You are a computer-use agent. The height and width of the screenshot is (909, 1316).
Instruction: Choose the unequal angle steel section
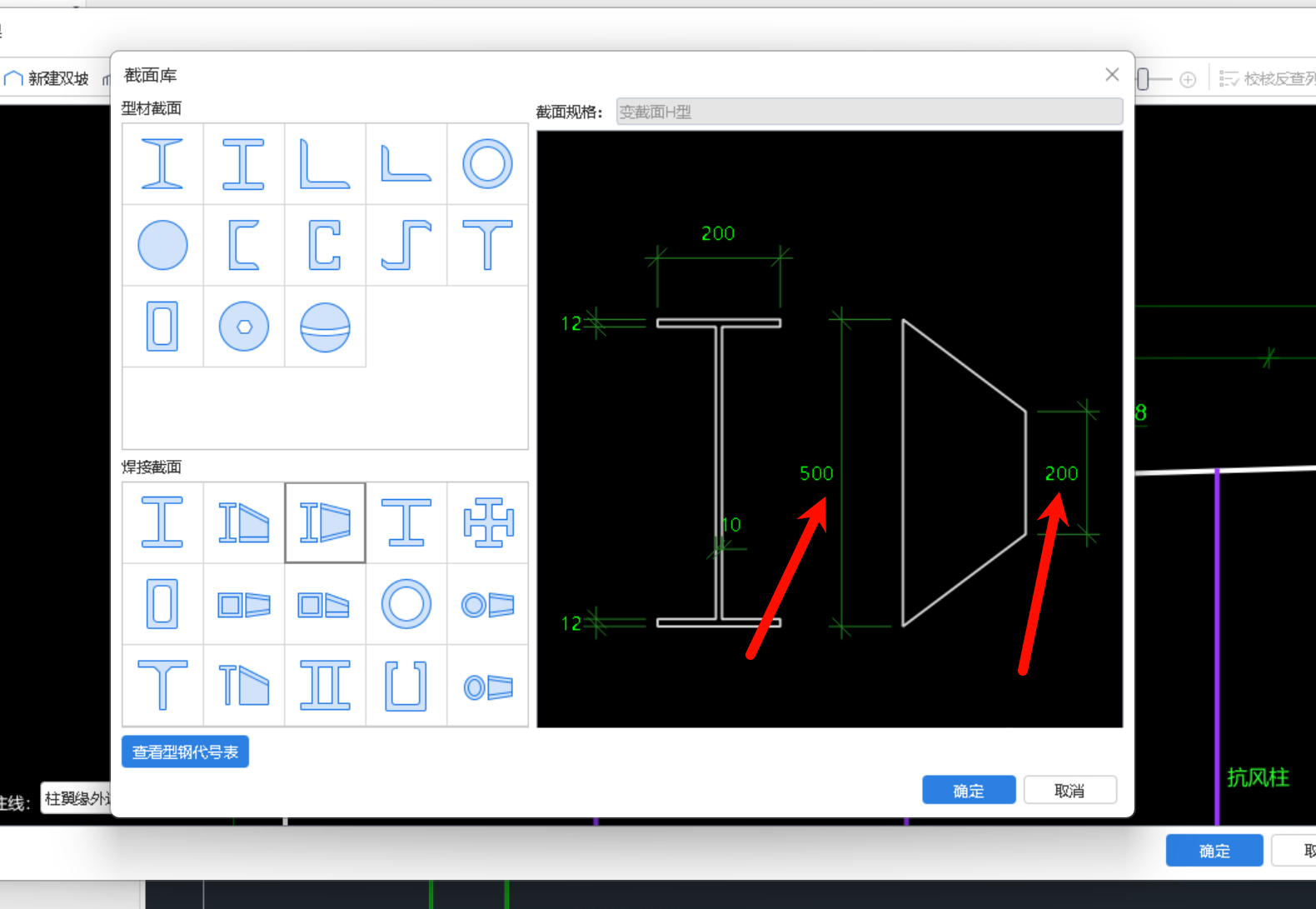[325, 163]
